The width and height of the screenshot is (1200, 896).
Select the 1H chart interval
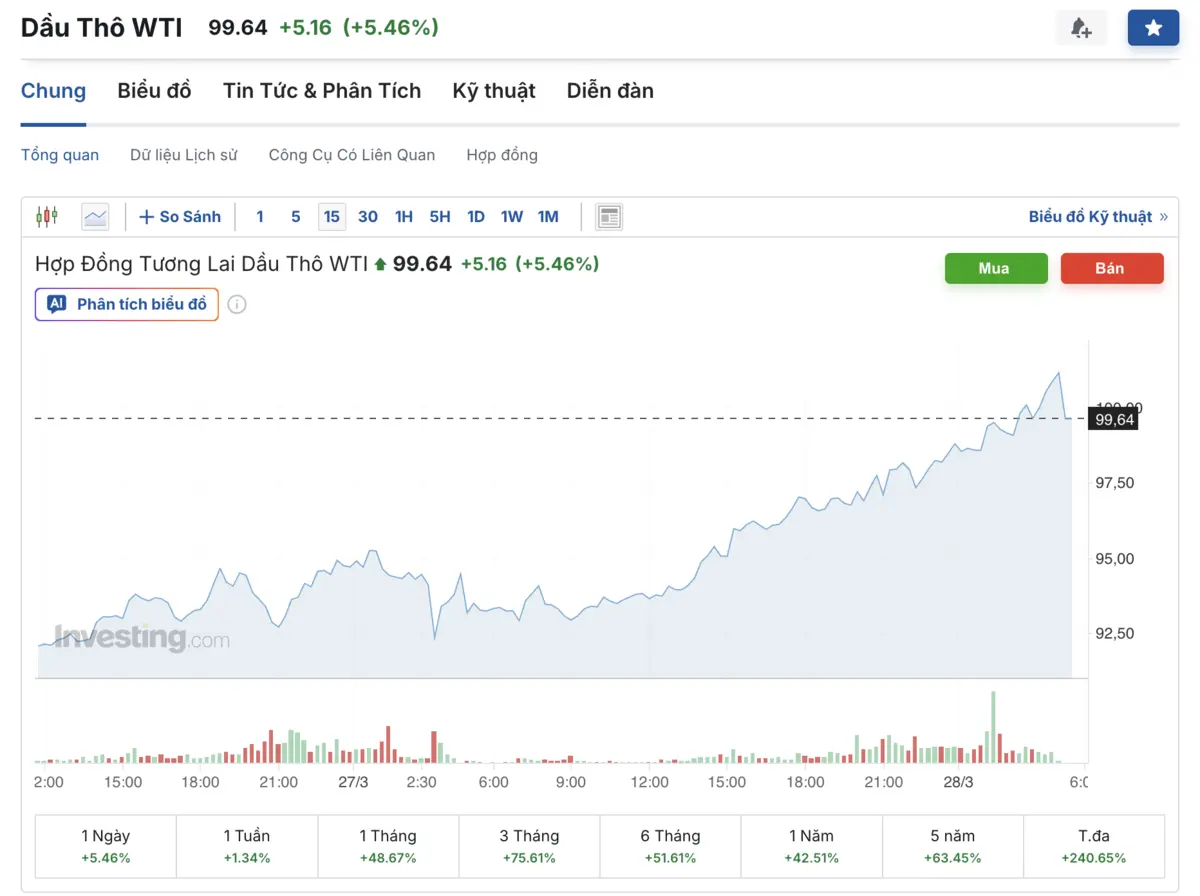tap(404, 216)
